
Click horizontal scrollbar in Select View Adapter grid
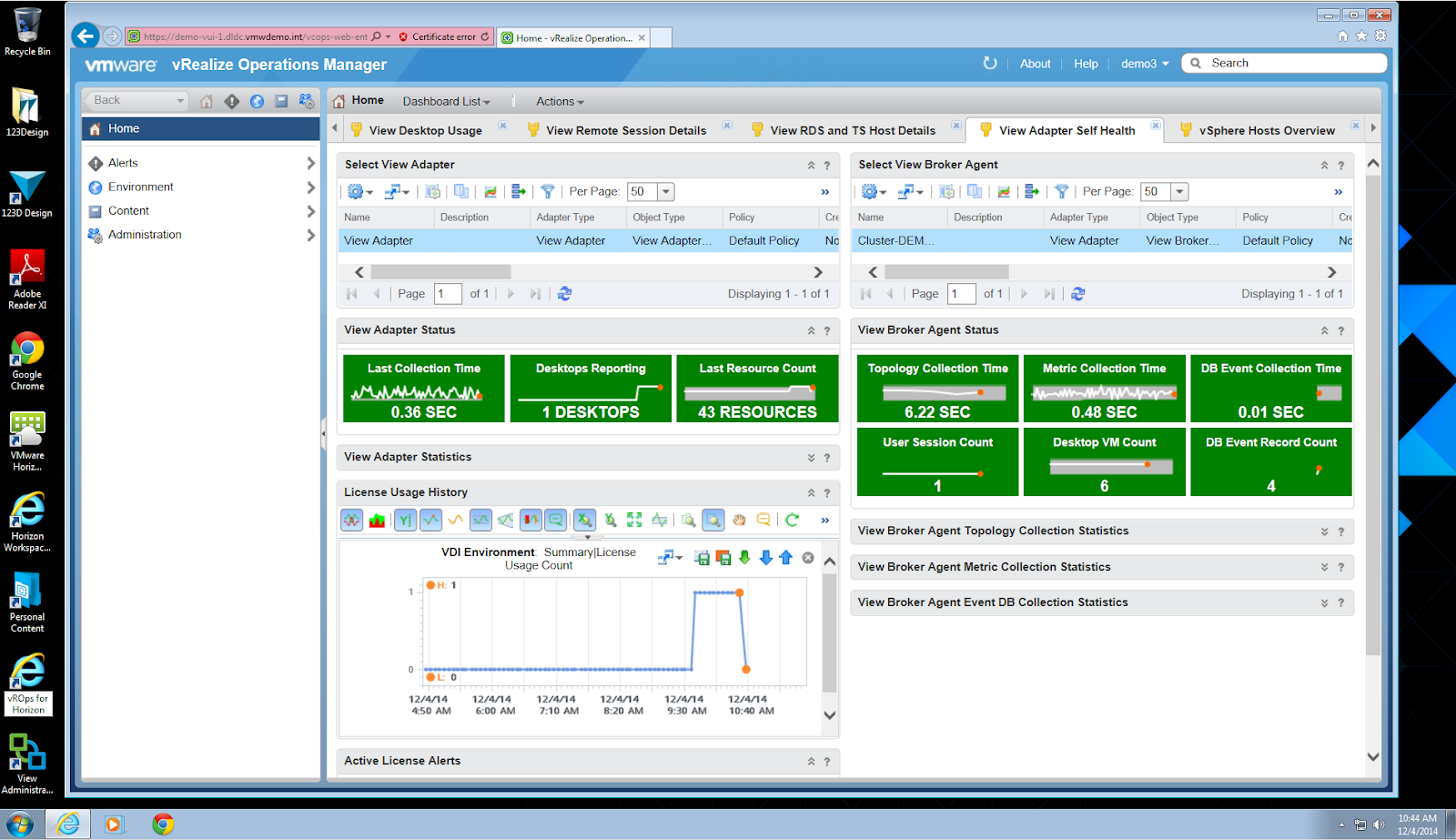click(x=440, y=272)
